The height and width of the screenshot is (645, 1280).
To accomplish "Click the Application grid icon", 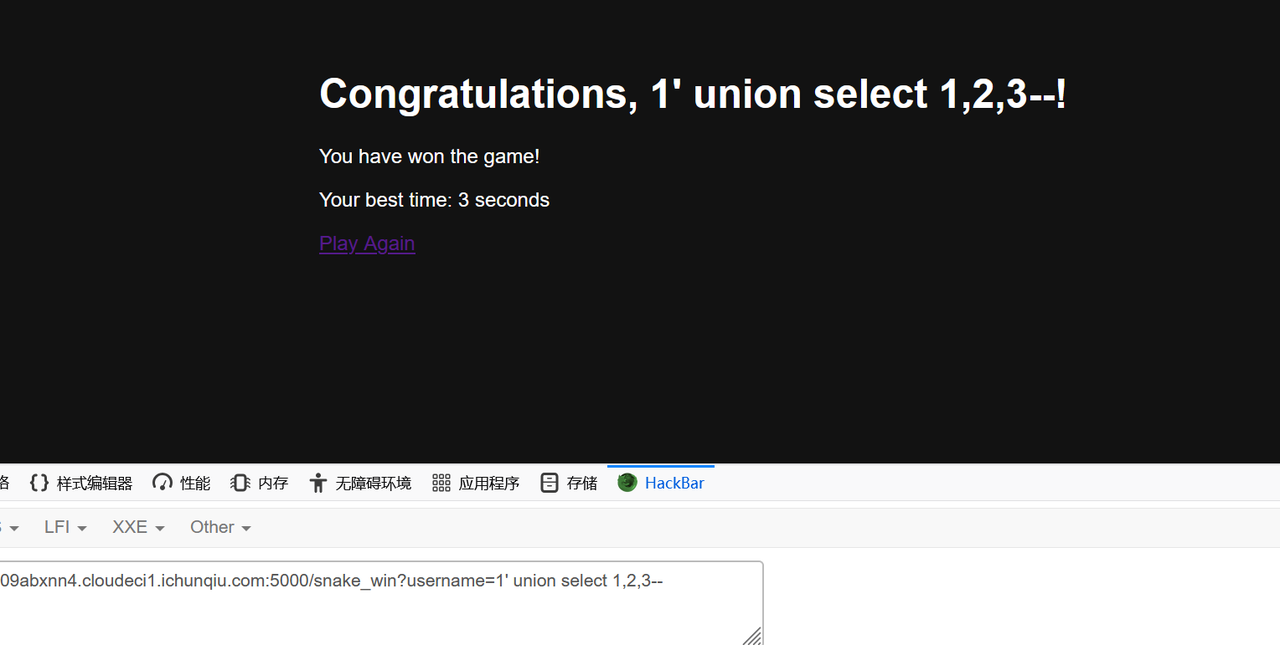I will [x=441, y=483].
